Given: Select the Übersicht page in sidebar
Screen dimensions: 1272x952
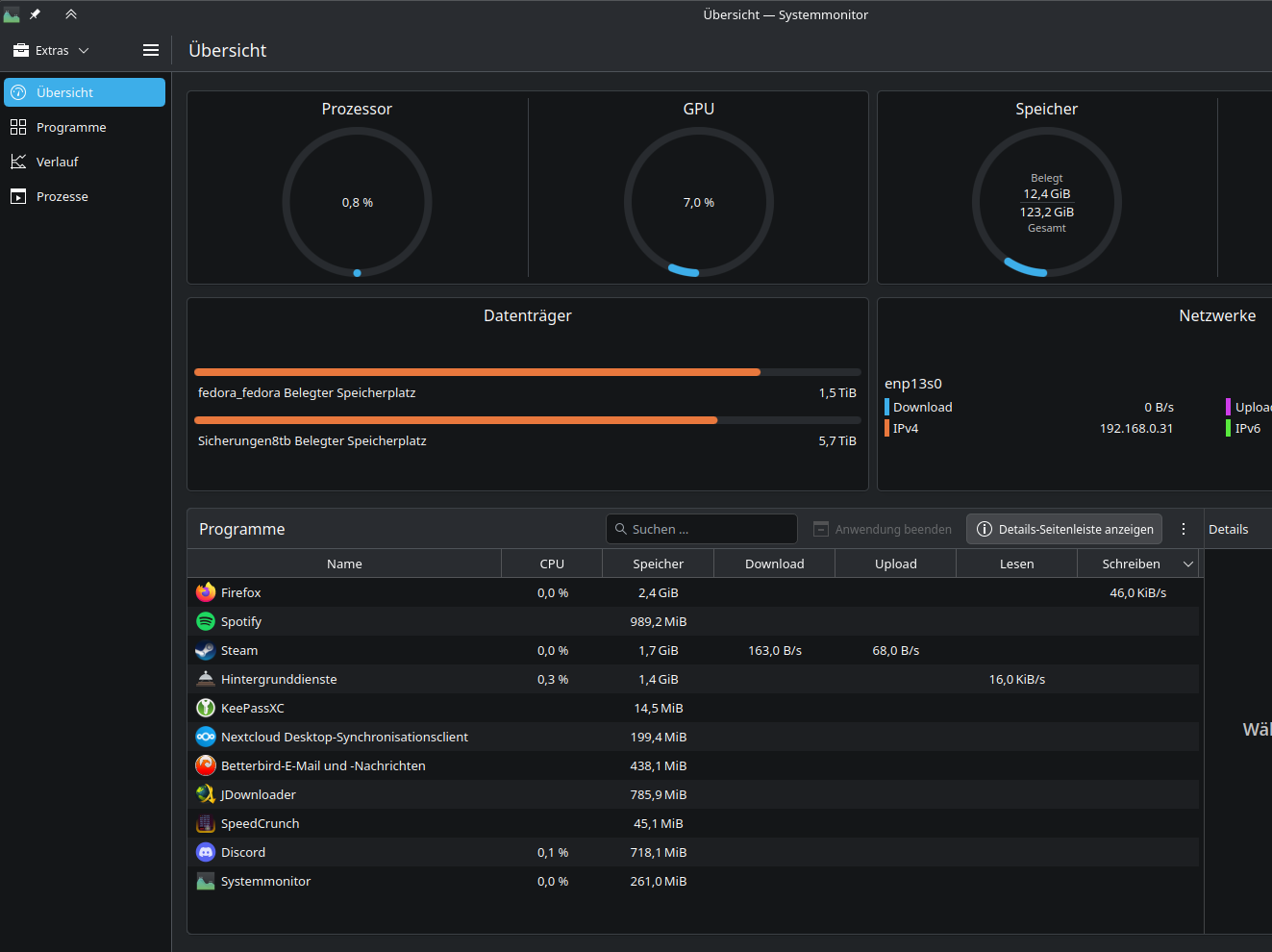Looking at the screenshot, I should pos(85,92).
